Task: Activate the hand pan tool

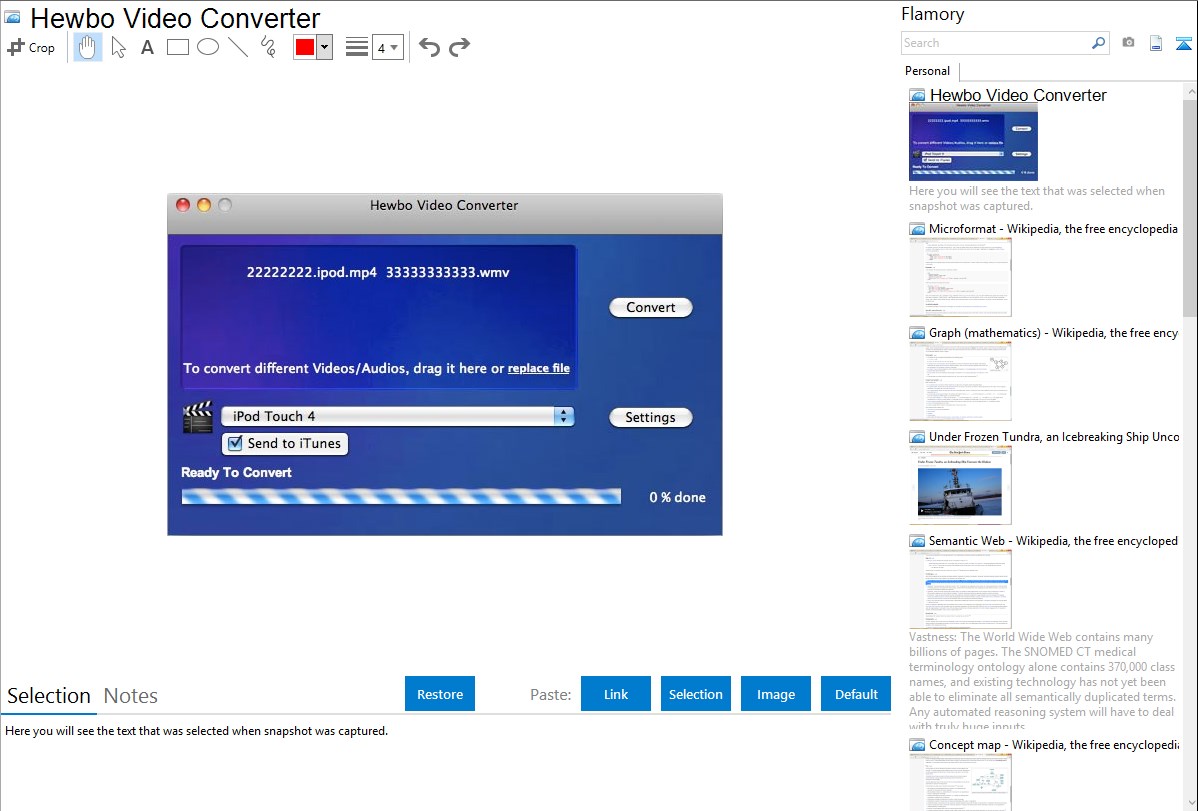Action: [x=88, y=47]
